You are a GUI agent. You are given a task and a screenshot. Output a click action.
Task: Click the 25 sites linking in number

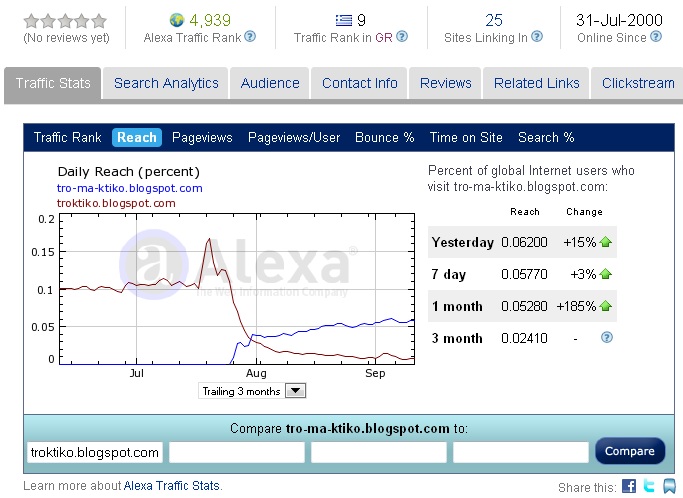494,20
